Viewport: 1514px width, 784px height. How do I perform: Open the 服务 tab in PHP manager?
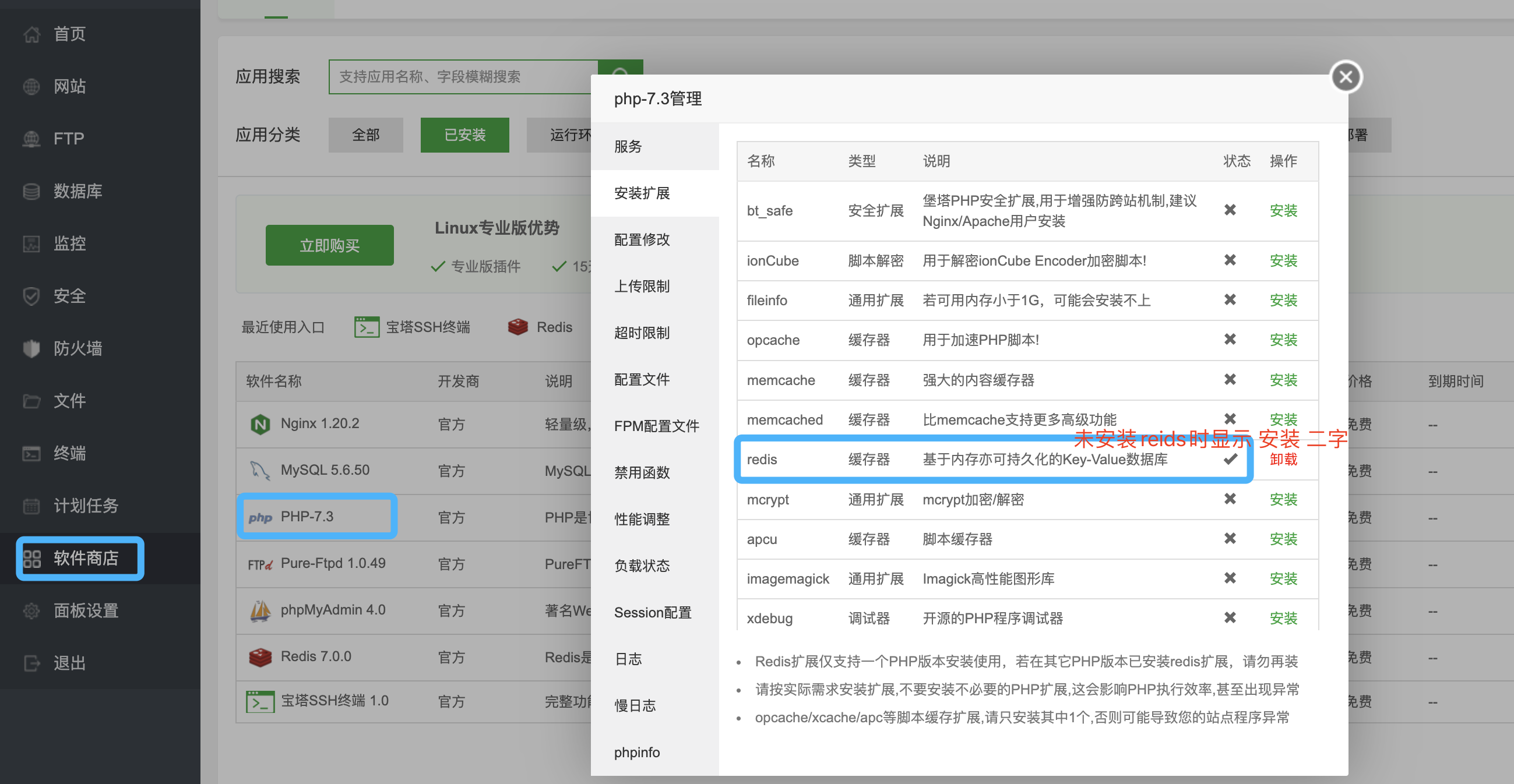(655, 146)
